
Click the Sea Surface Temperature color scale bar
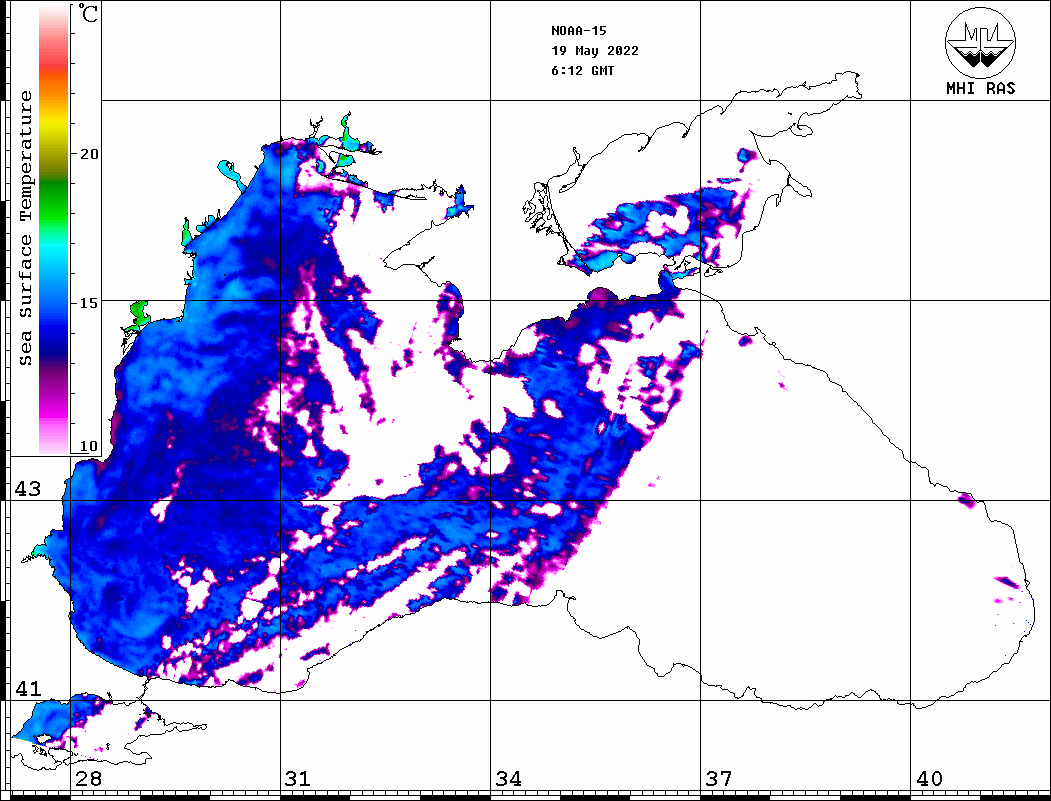pyautogui.click(x=54, y=230)
